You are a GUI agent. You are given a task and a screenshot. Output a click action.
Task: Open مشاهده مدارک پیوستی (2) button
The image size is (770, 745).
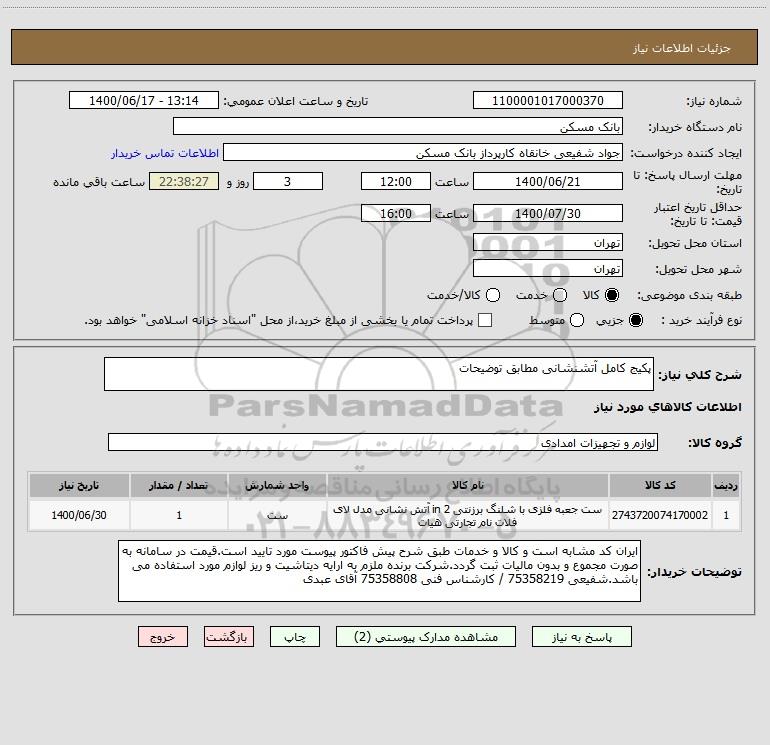tap(426, 637)
